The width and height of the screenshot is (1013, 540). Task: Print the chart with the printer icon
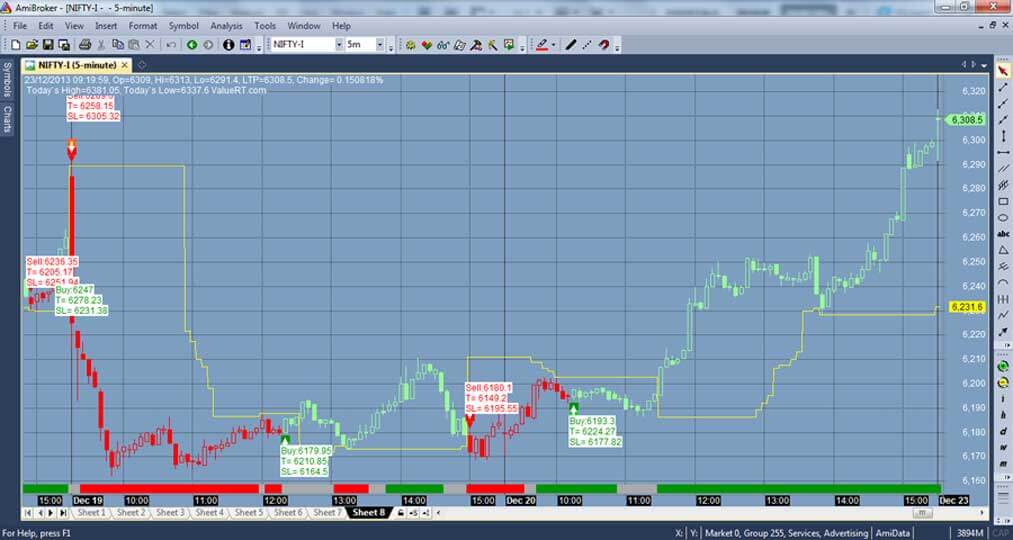tap(85, 45)
